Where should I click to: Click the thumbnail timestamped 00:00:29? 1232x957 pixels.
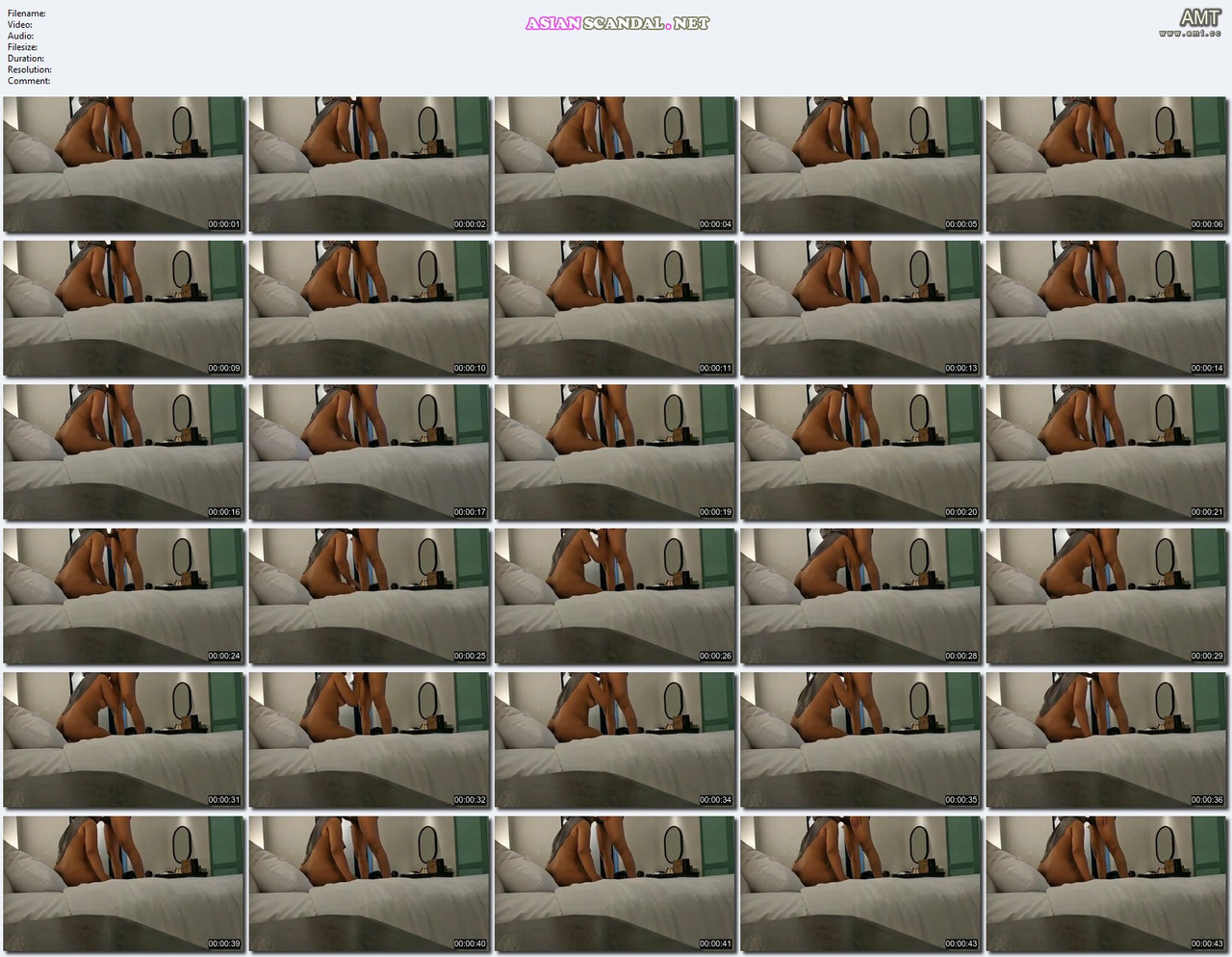[1107, 596]
